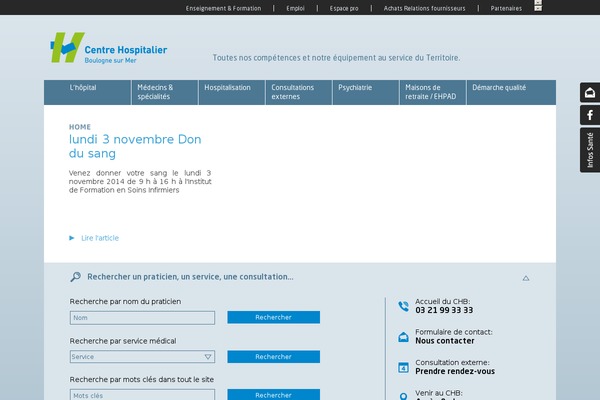Expand the Service dropdown list
The height and width of the screenshot is (400, 600).
coord(142,357)
